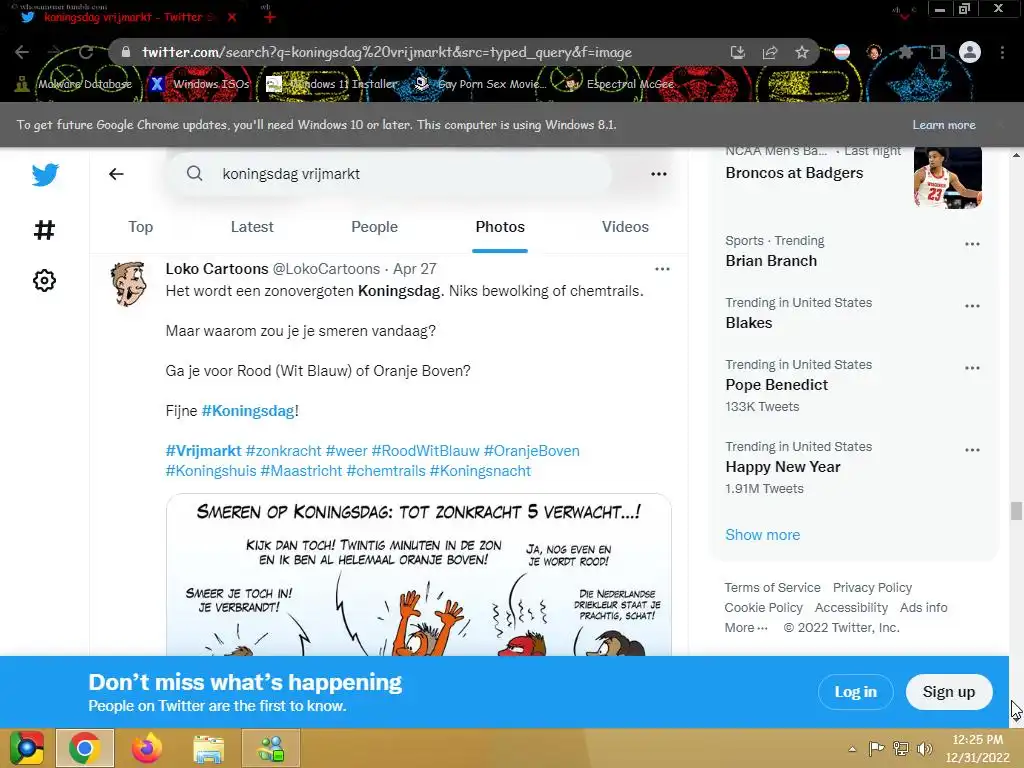Open more options for Brian Branch trend
Screen dimensions: 1024x768
[972, 244]
